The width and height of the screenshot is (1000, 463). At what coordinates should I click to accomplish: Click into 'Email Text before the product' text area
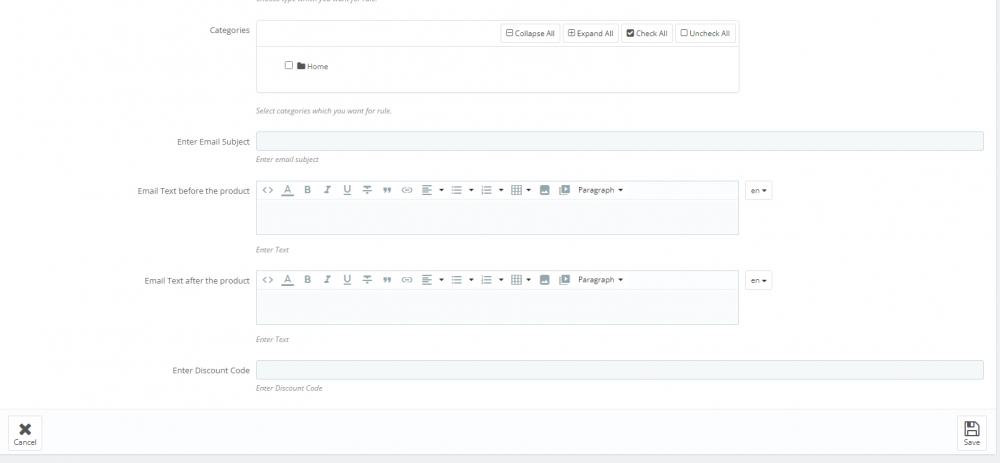[497, 217]
